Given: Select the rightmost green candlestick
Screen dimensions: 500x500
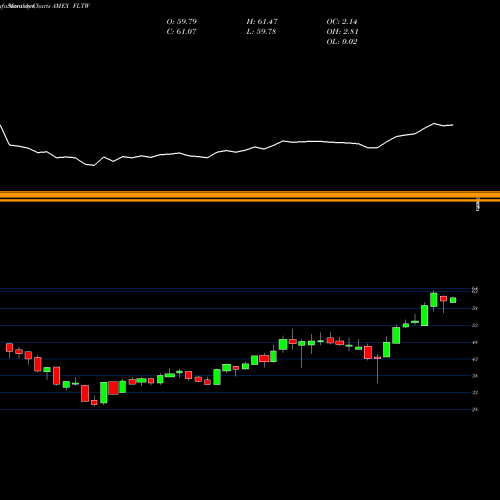Looking at the screenshot, I should (x=453, y=300).
